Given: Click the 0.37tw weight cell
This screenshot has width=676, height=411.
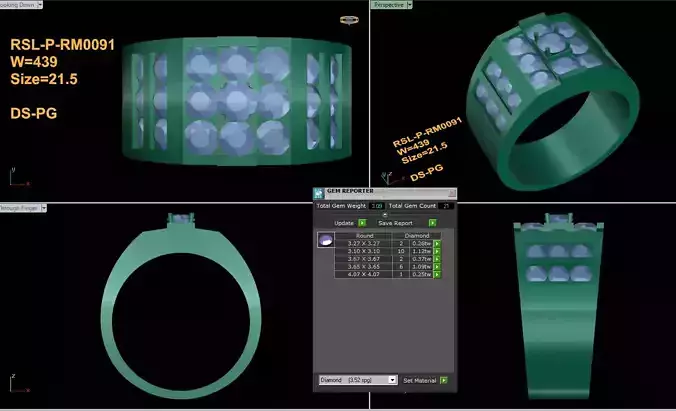Looking at the screenshot, I should [422, 259].
